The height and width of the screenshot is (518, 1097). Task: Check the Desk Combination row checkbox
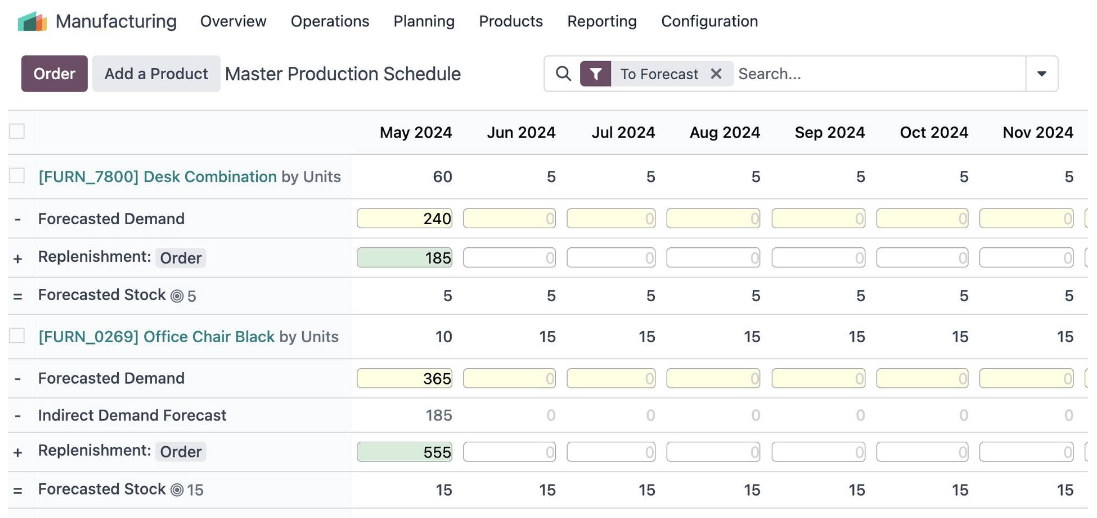point(17,176)
